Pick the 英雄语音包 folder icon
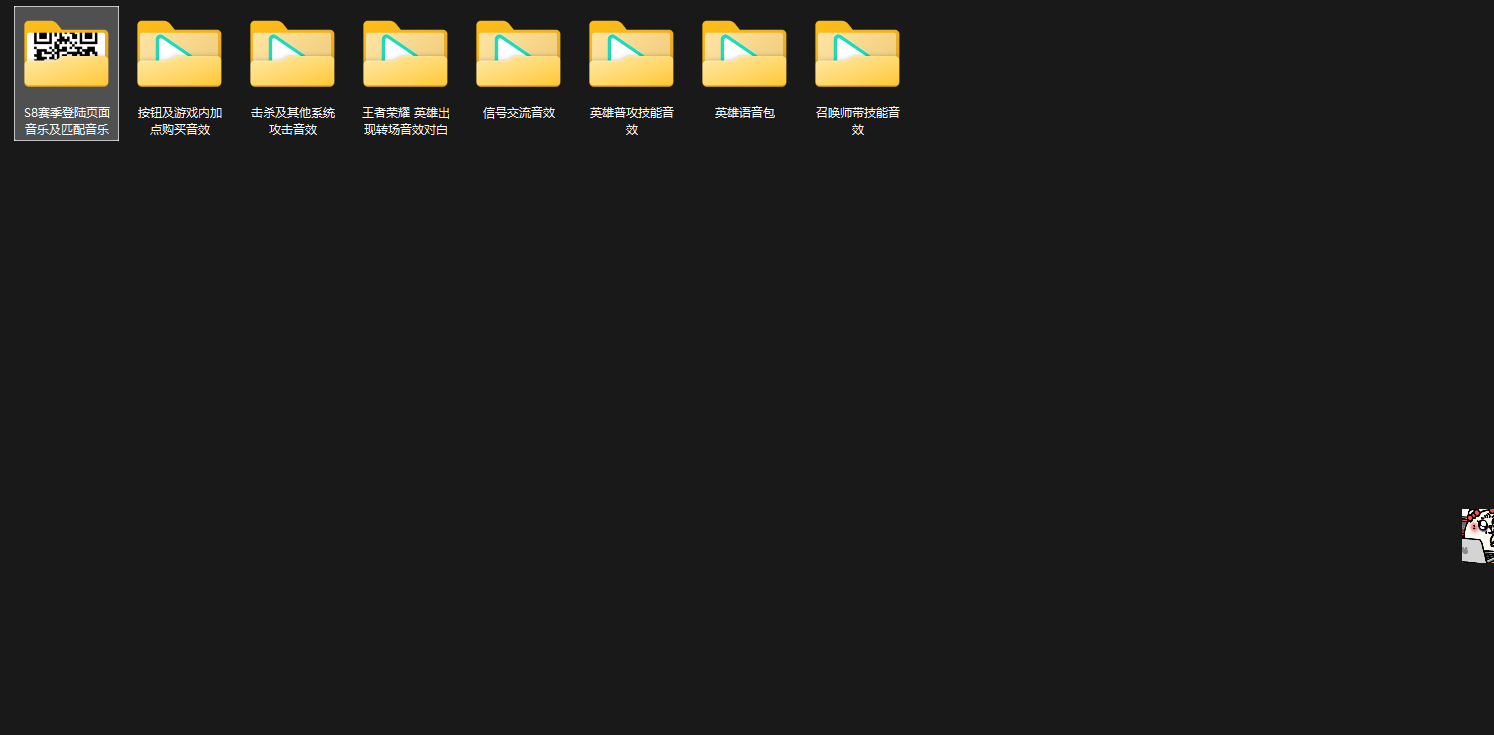The width and height of the screenshot is (1494, 735). 744,55
